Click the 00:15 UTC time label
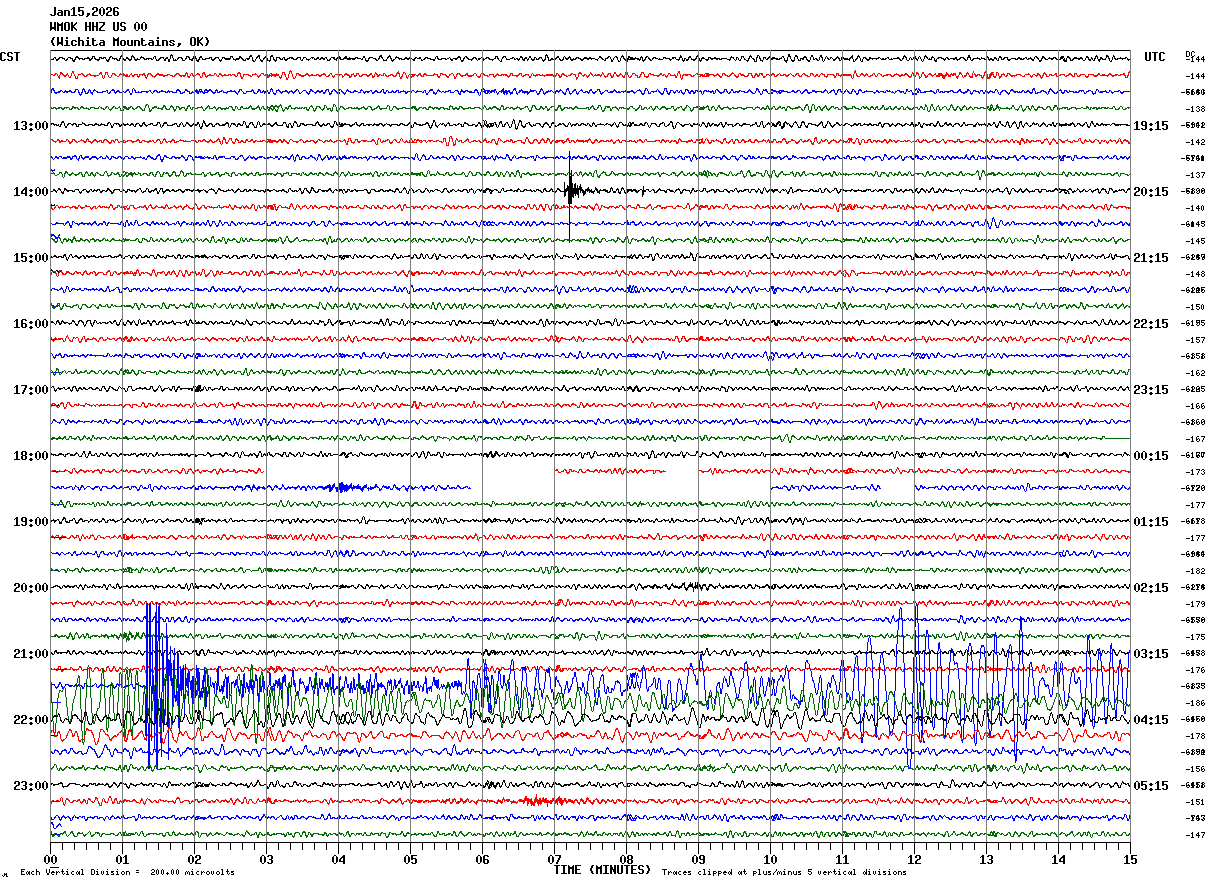This screenshot has height=886, width=1210. [1151, 456]
